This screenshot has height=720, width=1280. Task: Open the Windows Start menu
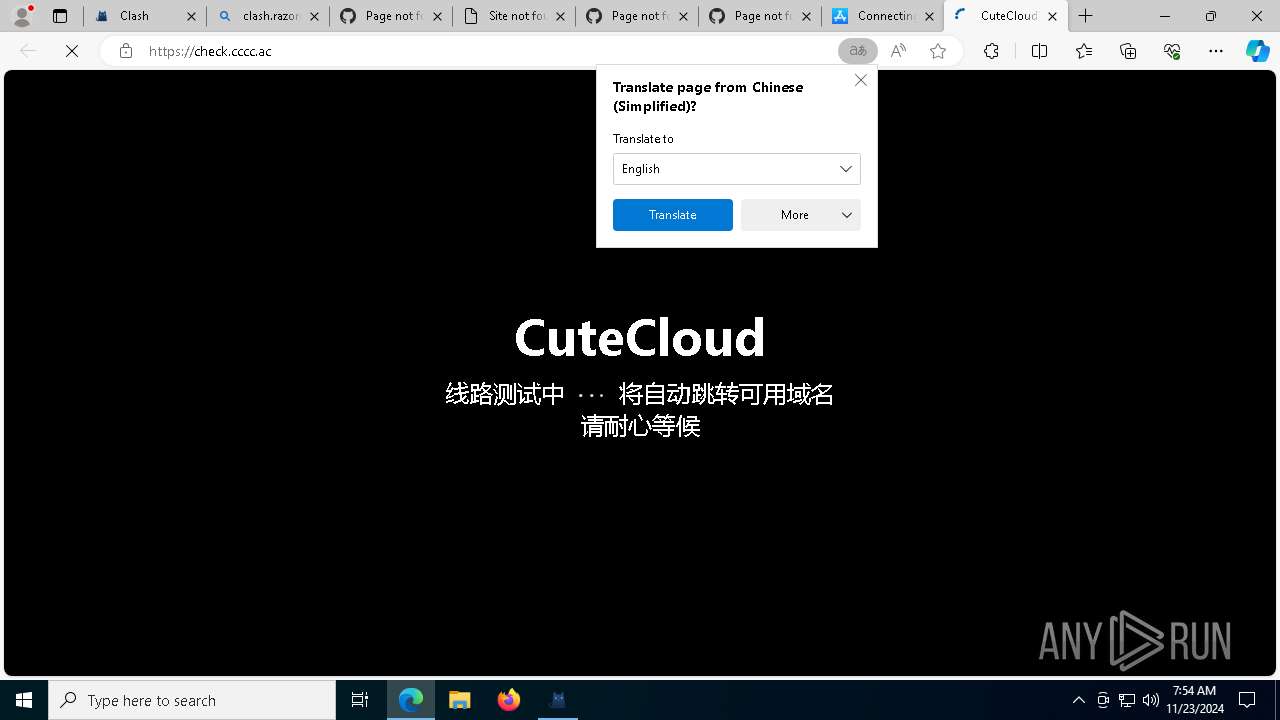pos(24,700)
